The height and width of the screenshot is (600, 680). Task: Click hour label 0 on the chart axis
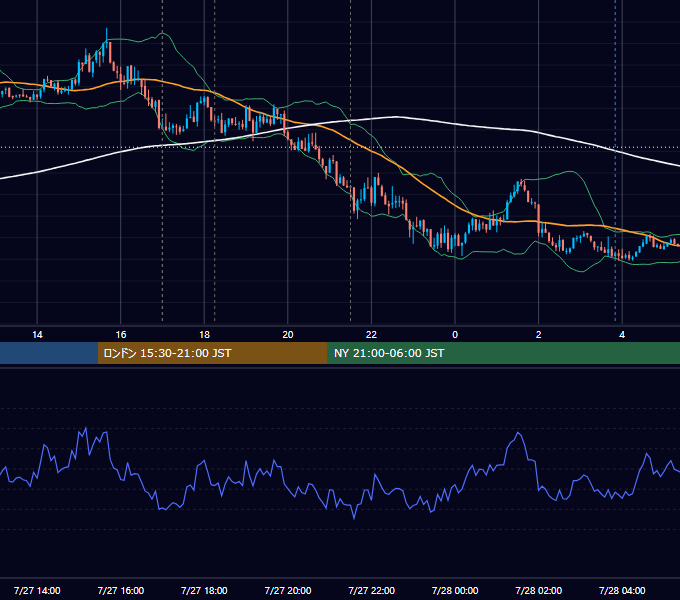[455, 335]
